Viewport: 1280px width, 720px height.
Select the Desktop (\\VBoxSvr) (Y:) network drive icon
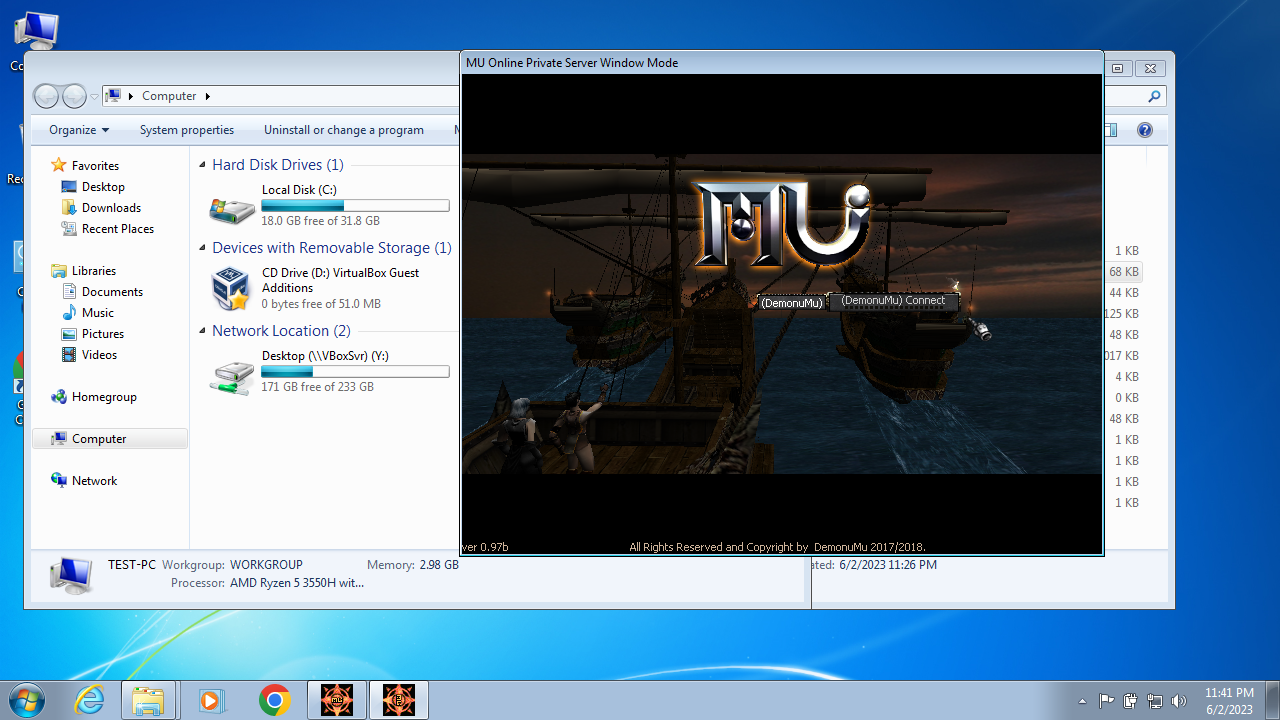[232, 376]
